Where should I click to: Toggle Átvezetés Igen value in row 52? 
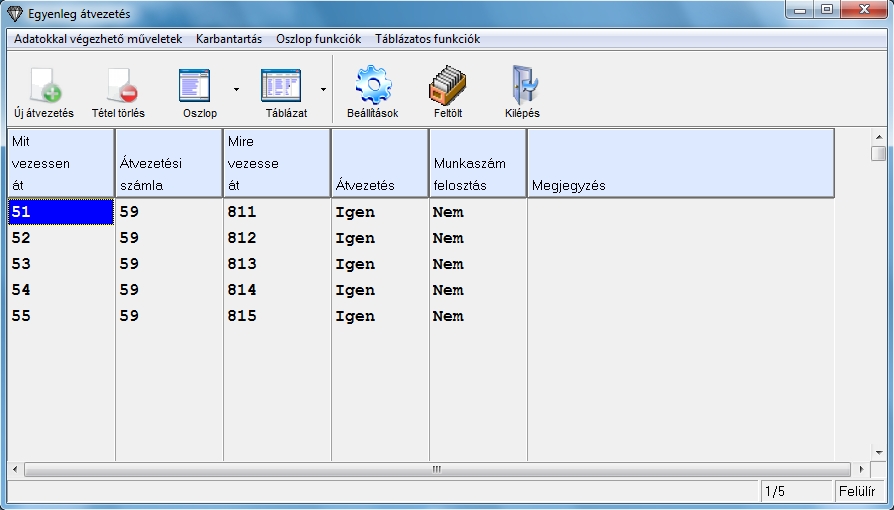coord(355,238)
